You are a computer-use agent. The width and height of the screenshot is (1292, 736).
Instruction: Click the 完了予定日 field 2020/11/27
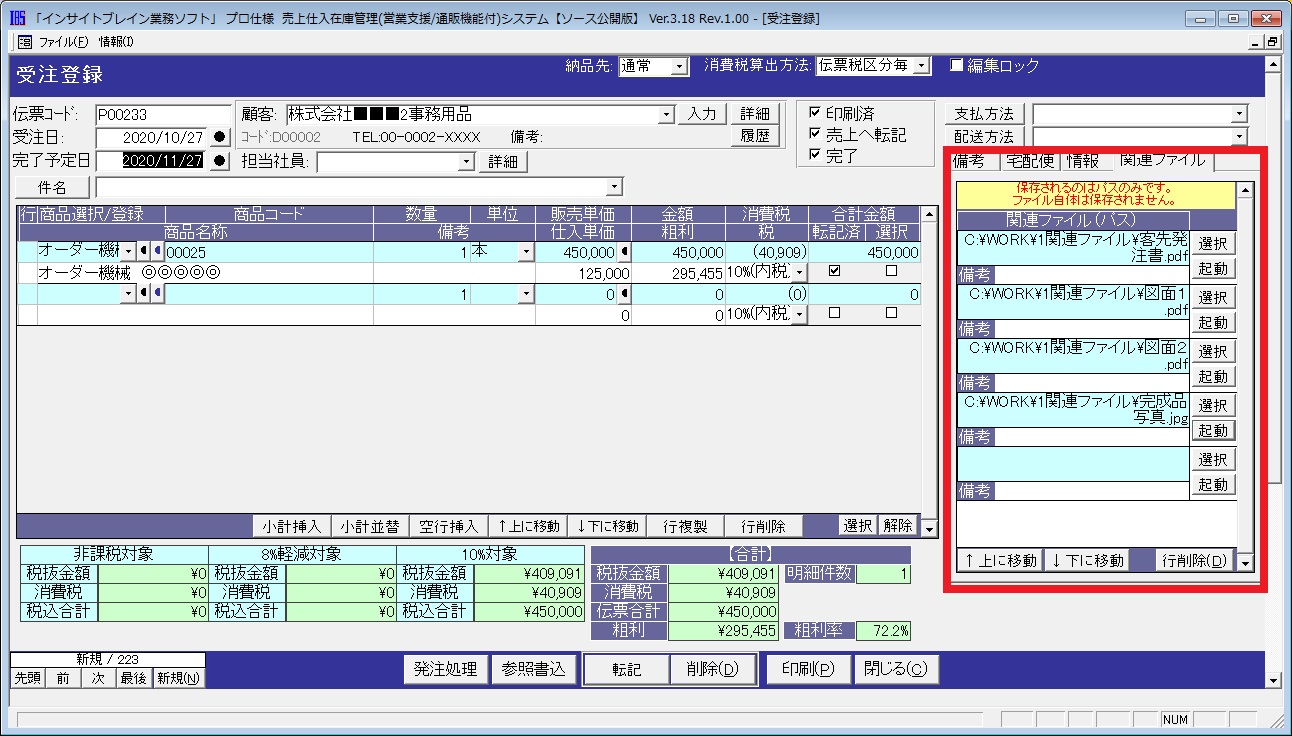[152, 160]
